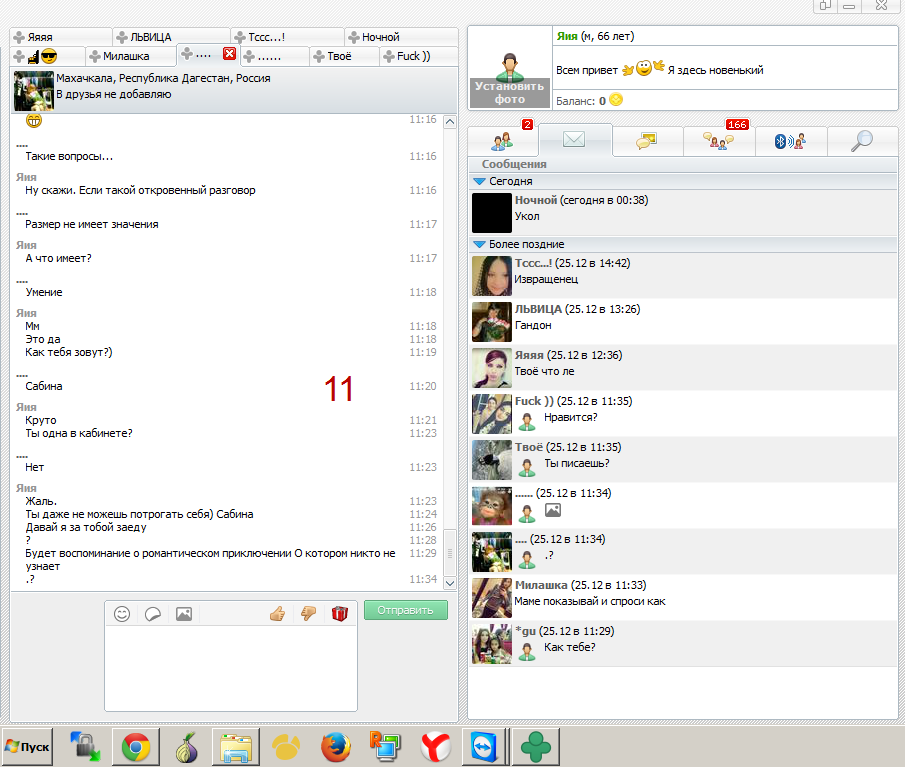Open network connection icon in taskbar

[85, 747]
